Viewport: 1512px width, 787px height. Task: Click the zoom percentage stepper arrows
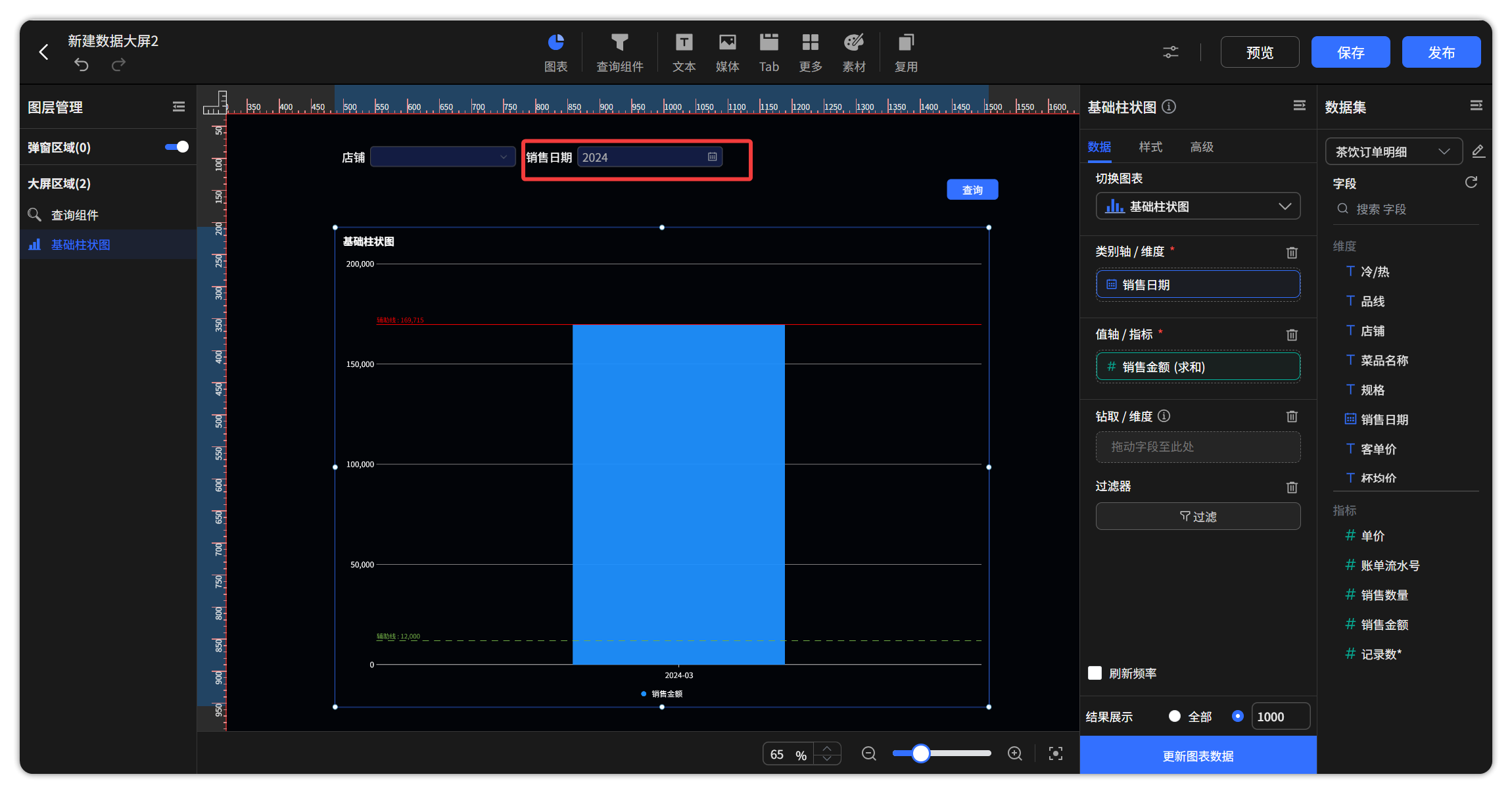827,753
